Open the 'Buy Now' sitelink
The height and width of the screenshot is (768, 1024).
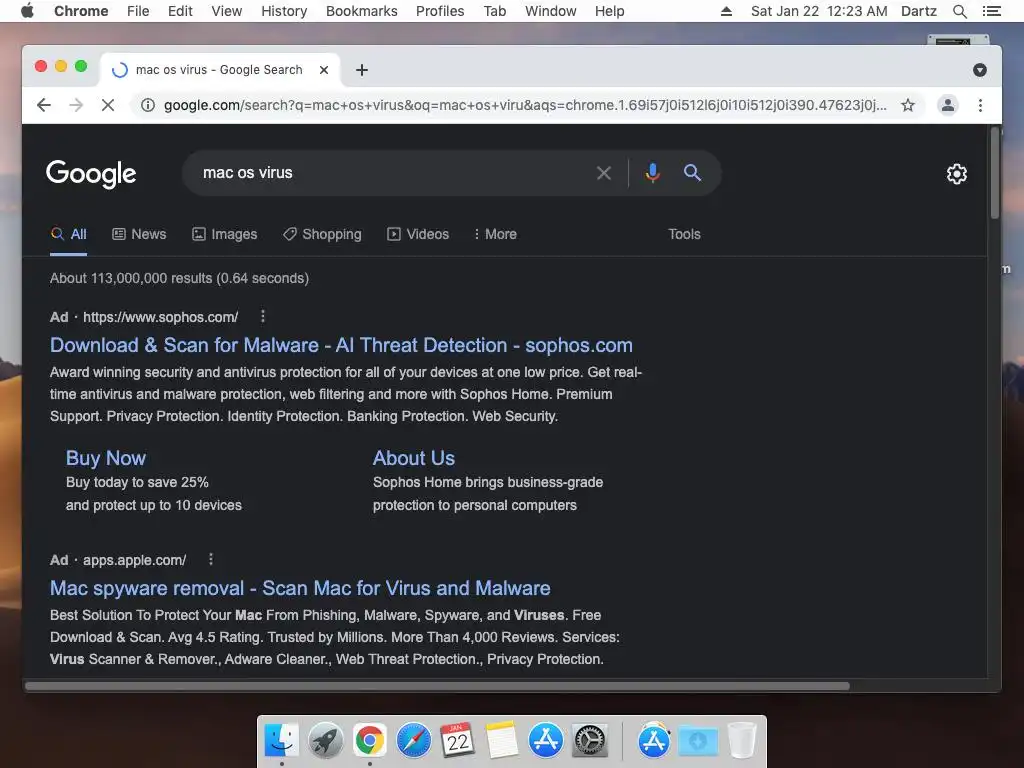[106, 458]
